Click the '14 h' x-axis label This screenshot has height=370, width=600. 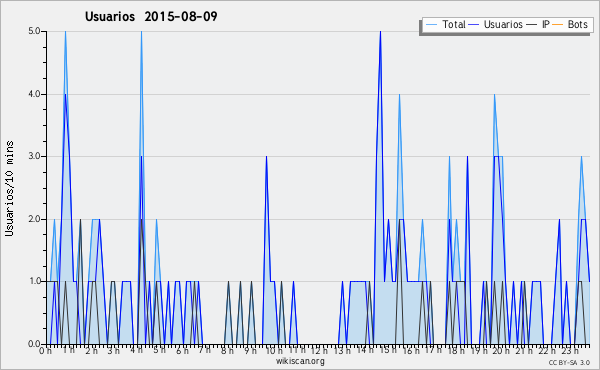pyautogui.click(x=365, y=350)
